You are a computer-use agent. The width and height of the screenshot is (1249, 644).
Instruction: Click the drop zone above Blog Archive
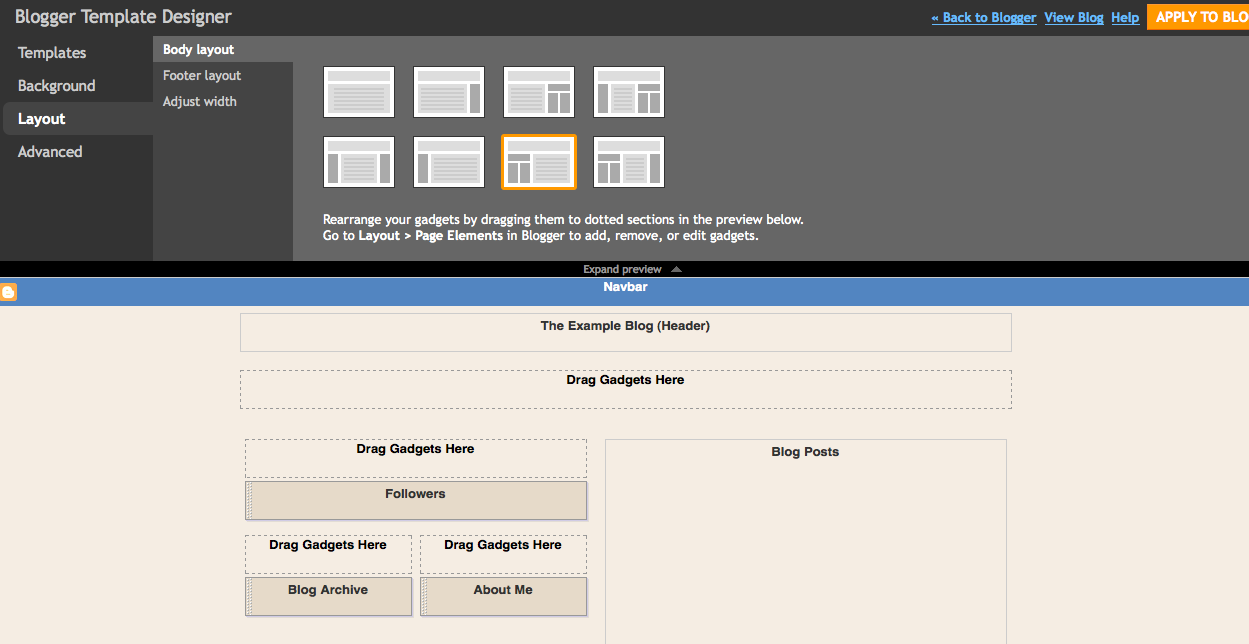328,554
